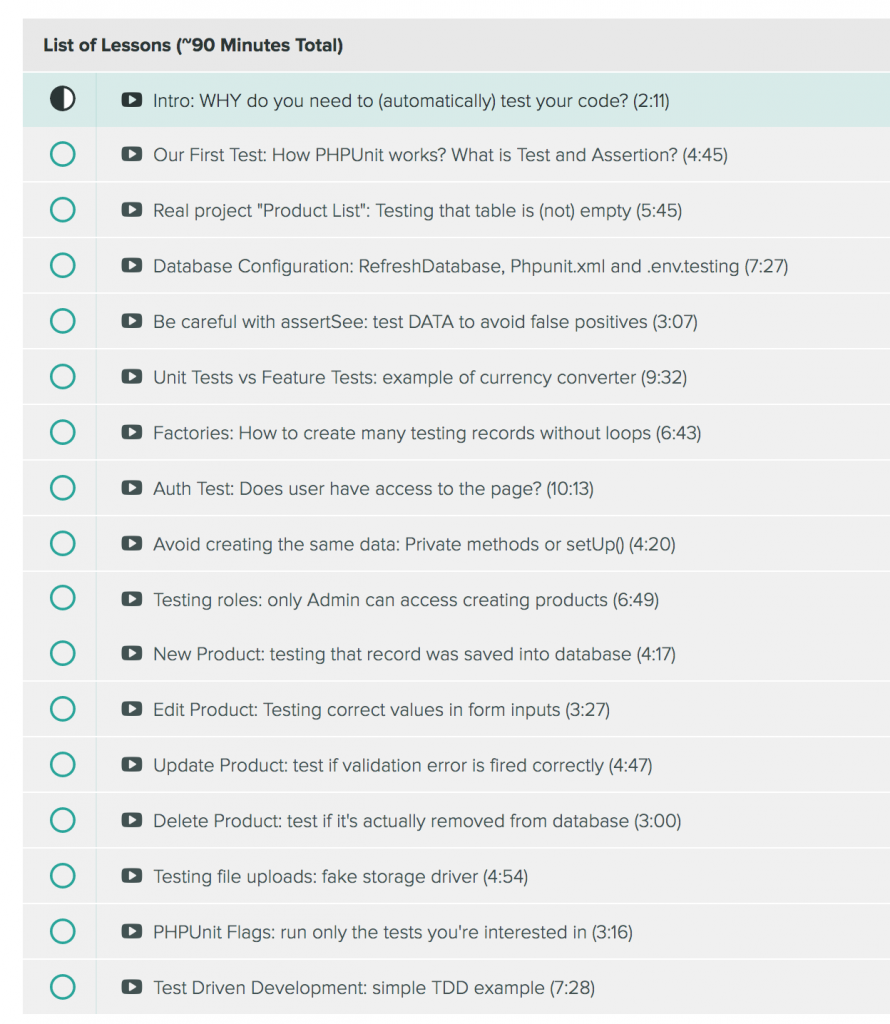Viewport: 890px width, 1024px height.
Task: Click video icon next to Testing roles lesson
Action: click(x=131, y=599)
